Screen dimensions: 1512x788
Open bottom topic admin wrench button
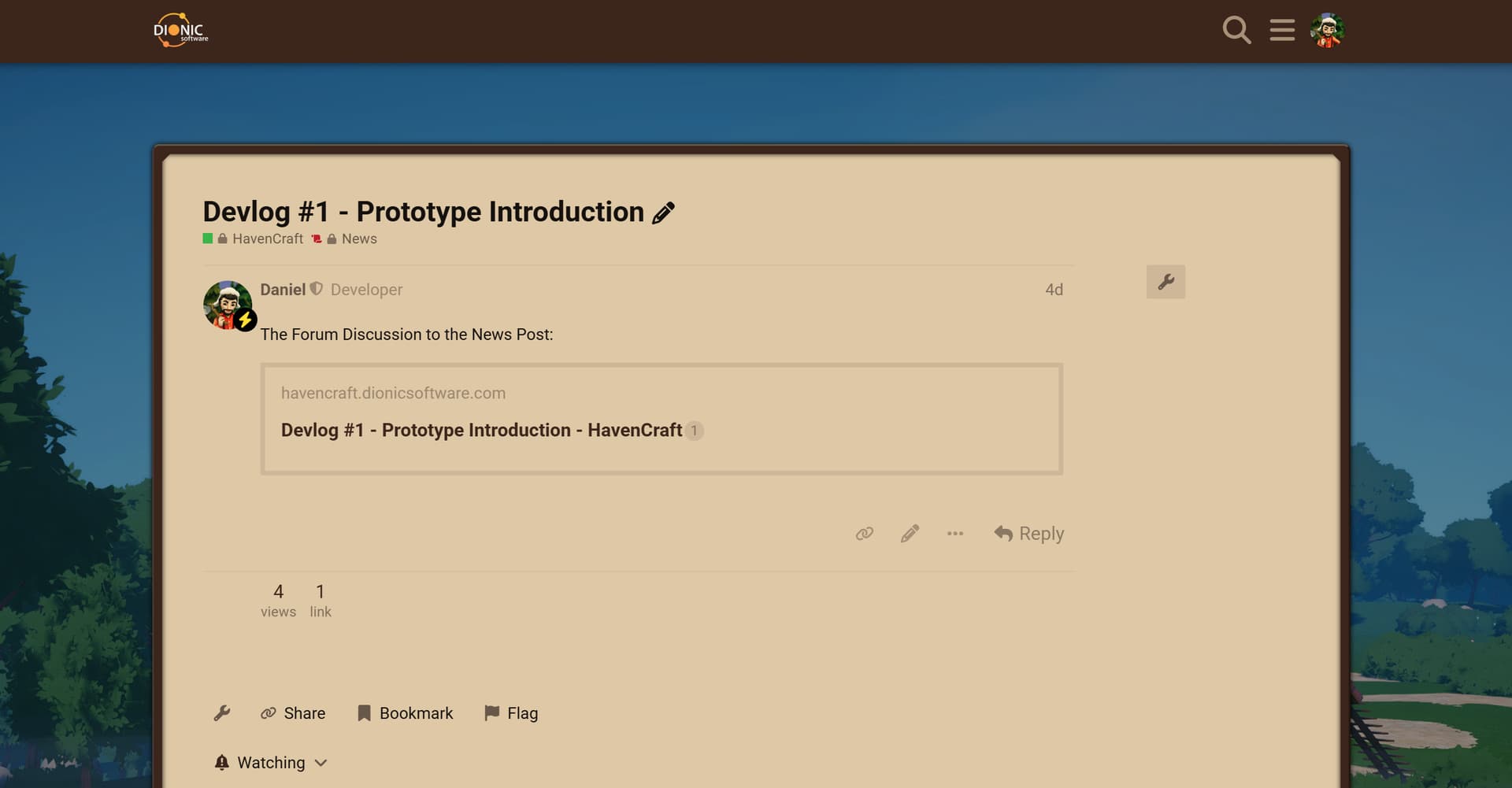click(222, 713)
